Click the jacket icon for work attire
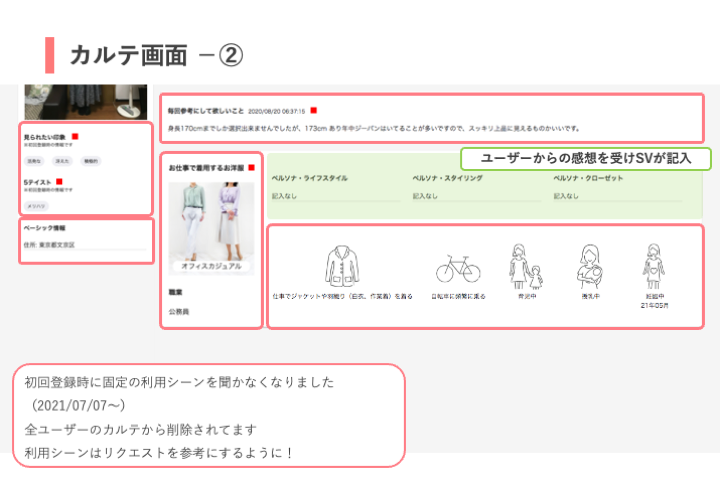This screenshot has height=498, width=720. click(x=341, y=266)
